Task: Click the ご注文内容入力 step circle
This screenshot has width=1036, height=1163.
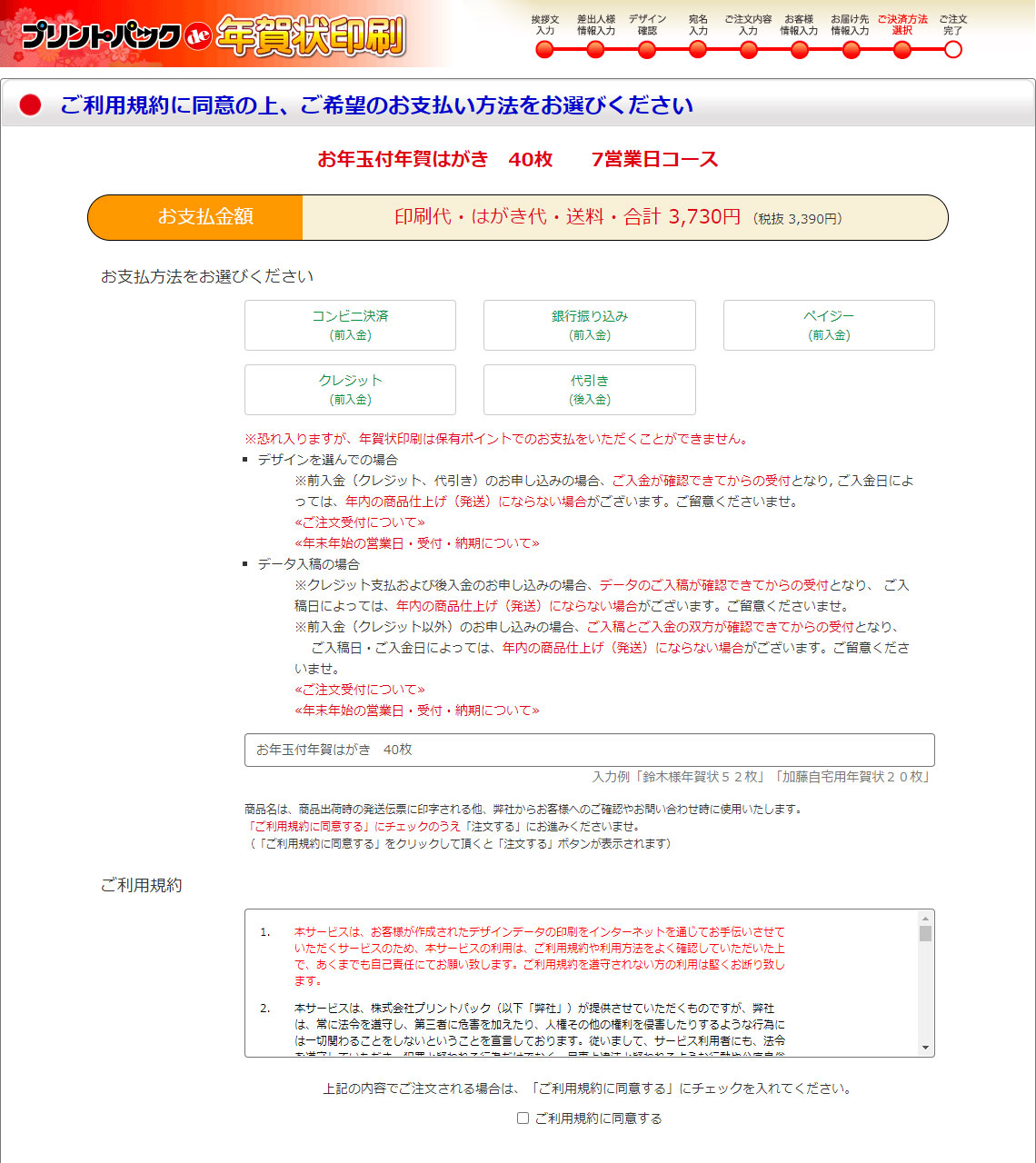Action: [x=748, y=50]
